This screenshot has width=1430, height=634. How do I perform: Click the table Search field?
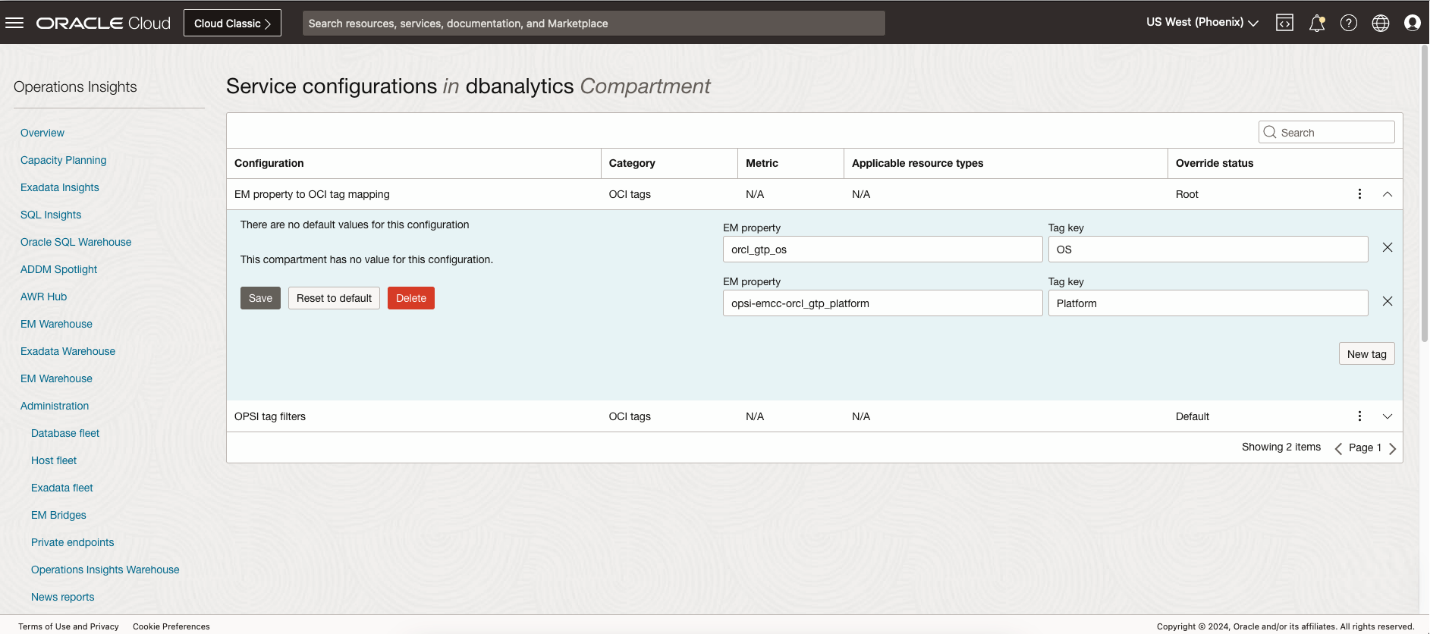click(x=1326, y=132)
